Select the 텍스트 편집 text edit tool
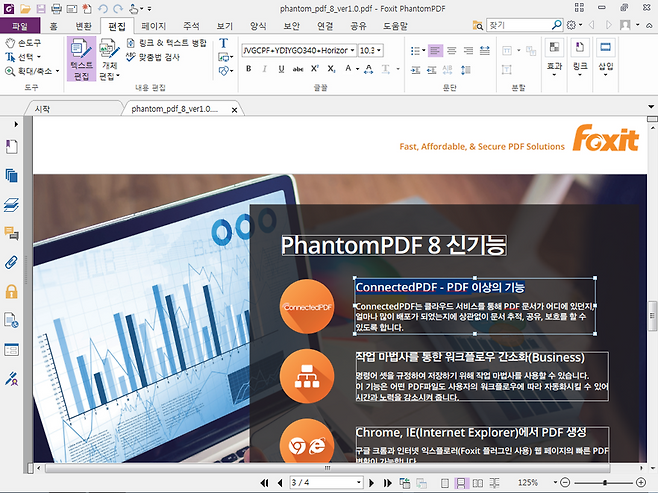658x493 pixels. point(81,59)
